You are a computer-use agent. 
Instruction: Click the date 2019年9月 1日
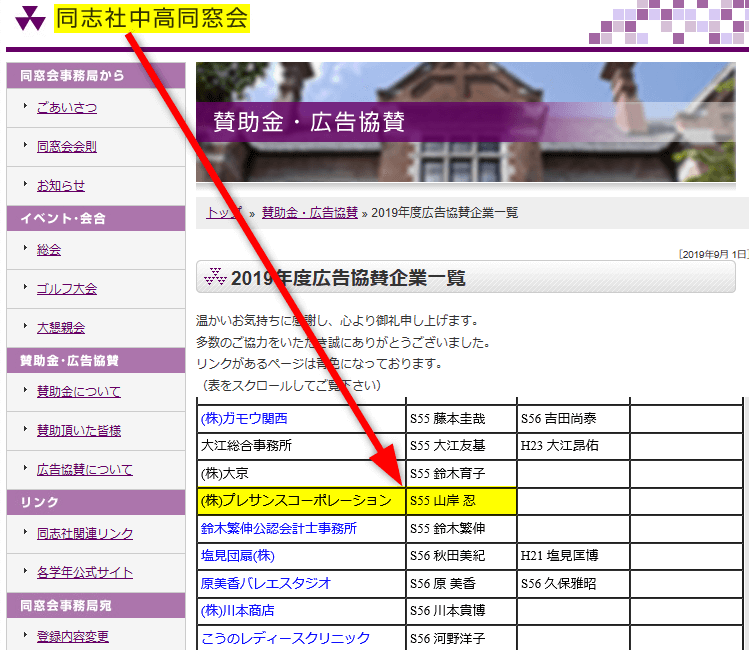(x=714, y=254)
